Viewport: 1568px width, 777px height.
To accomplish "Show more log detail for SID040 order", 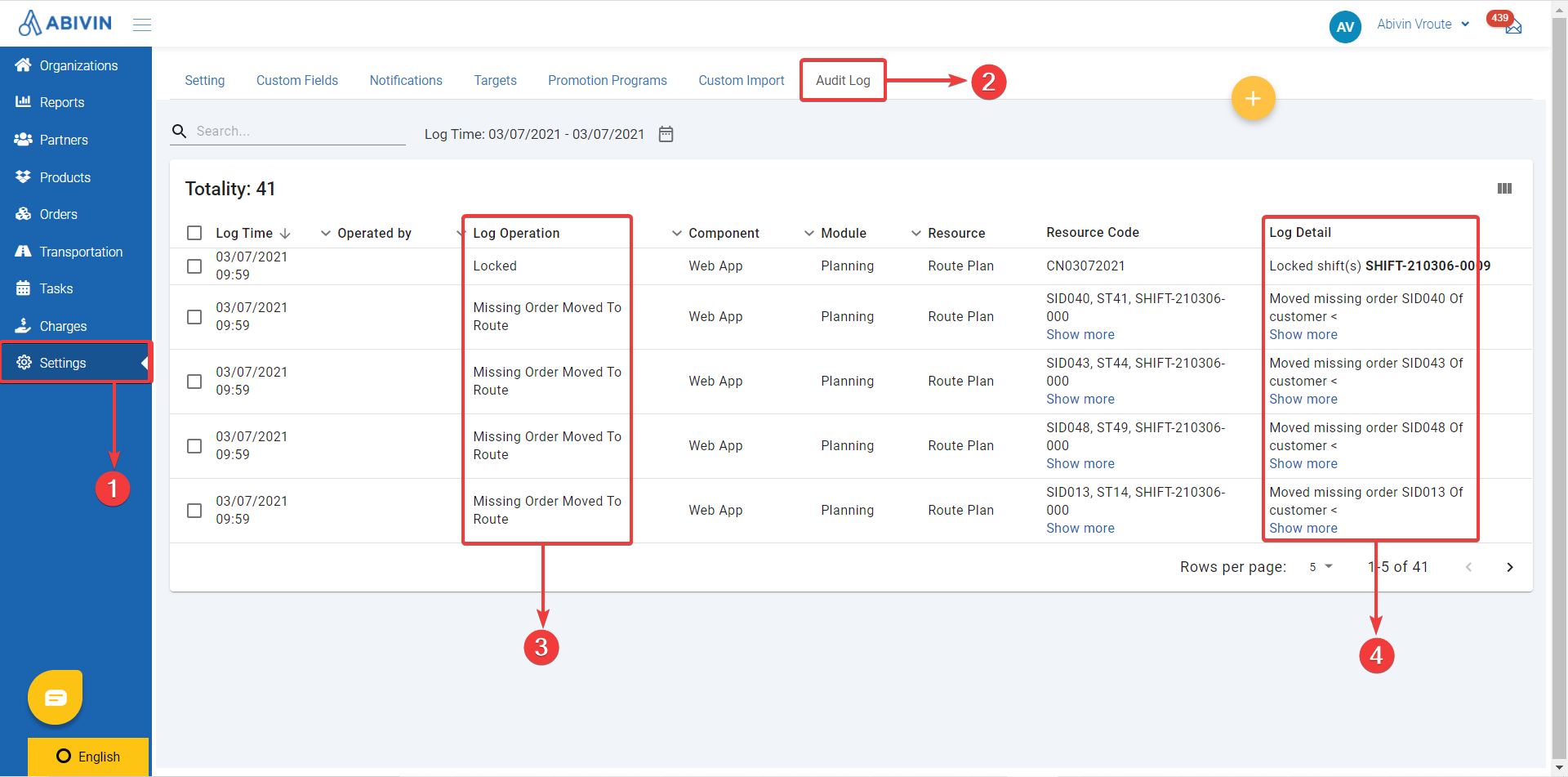I will [x=1303, y=335].
